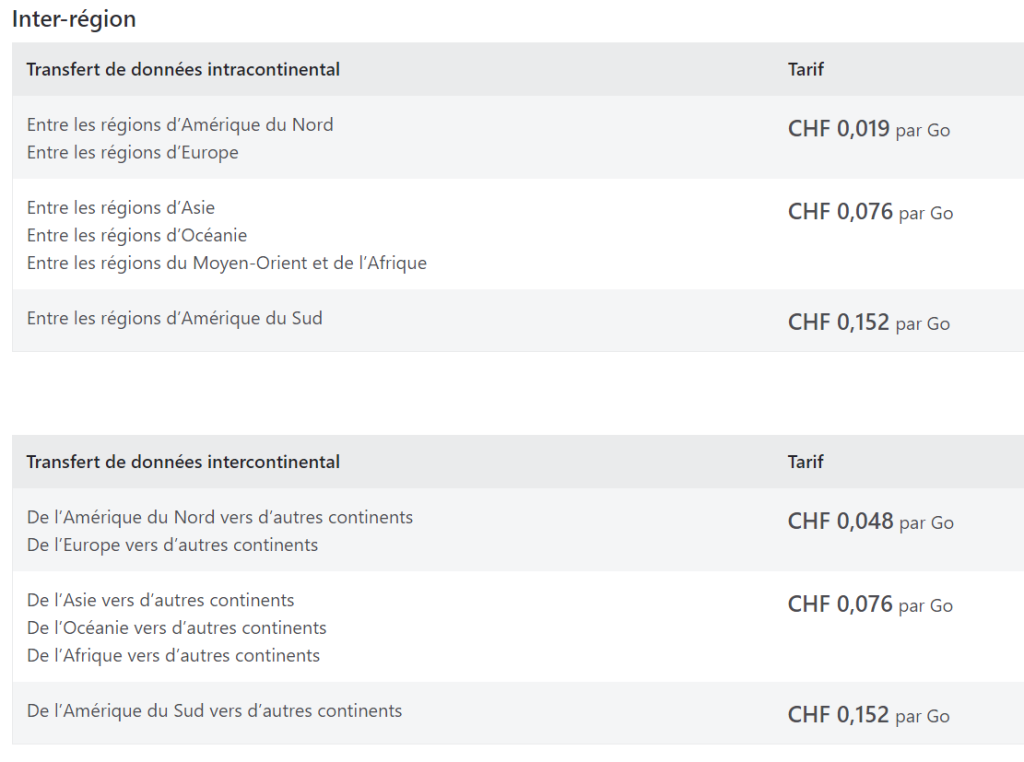Click De l'Océanie vers d'autres continents
Image resolution: width=1024 pixels, height=762 pixels.
(x=176, y=627)
